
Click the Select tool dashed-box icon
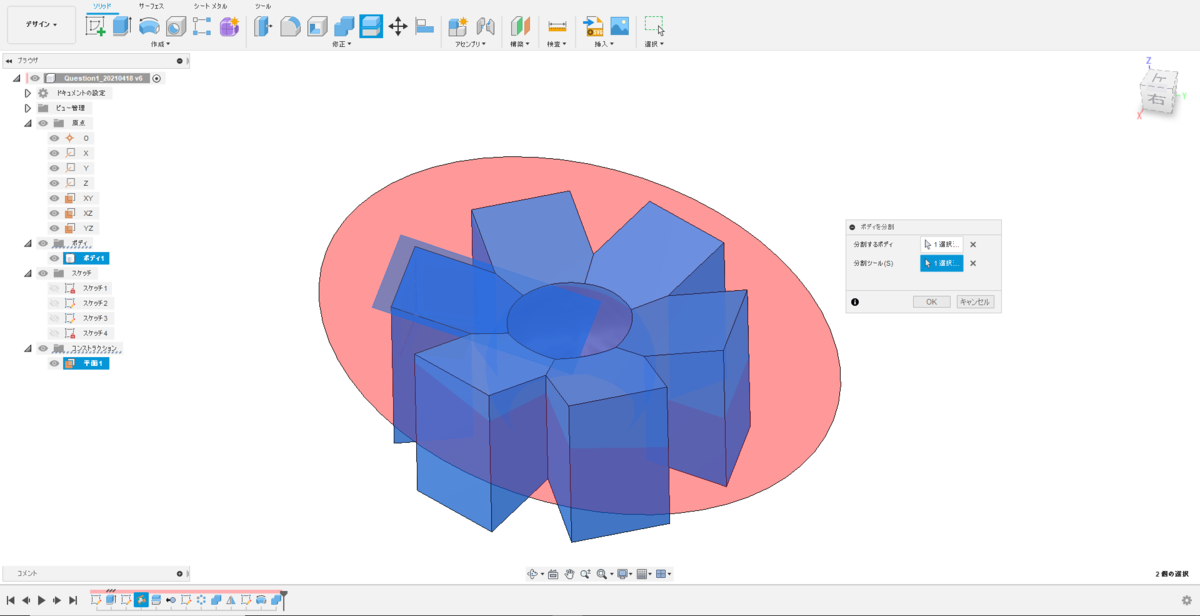tap(655, 27)
